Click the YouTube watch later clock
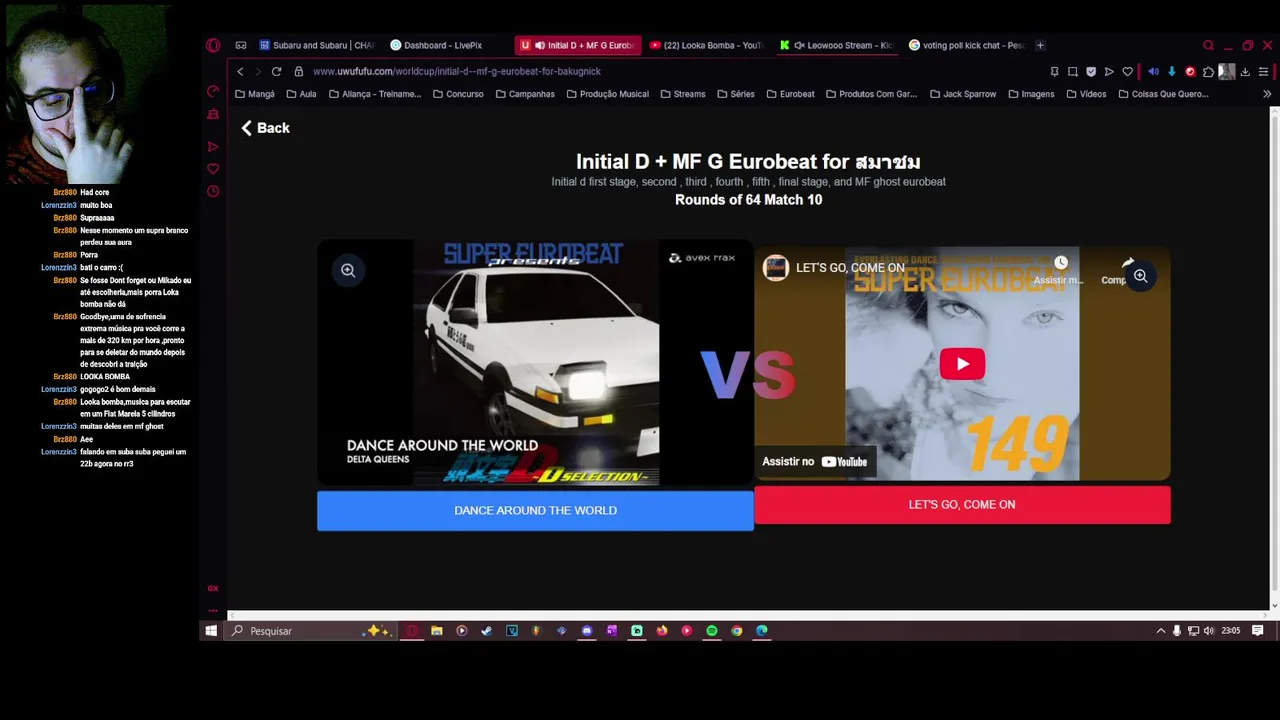Viewport: 1280px width, 720px height. tap(1060, 264)
